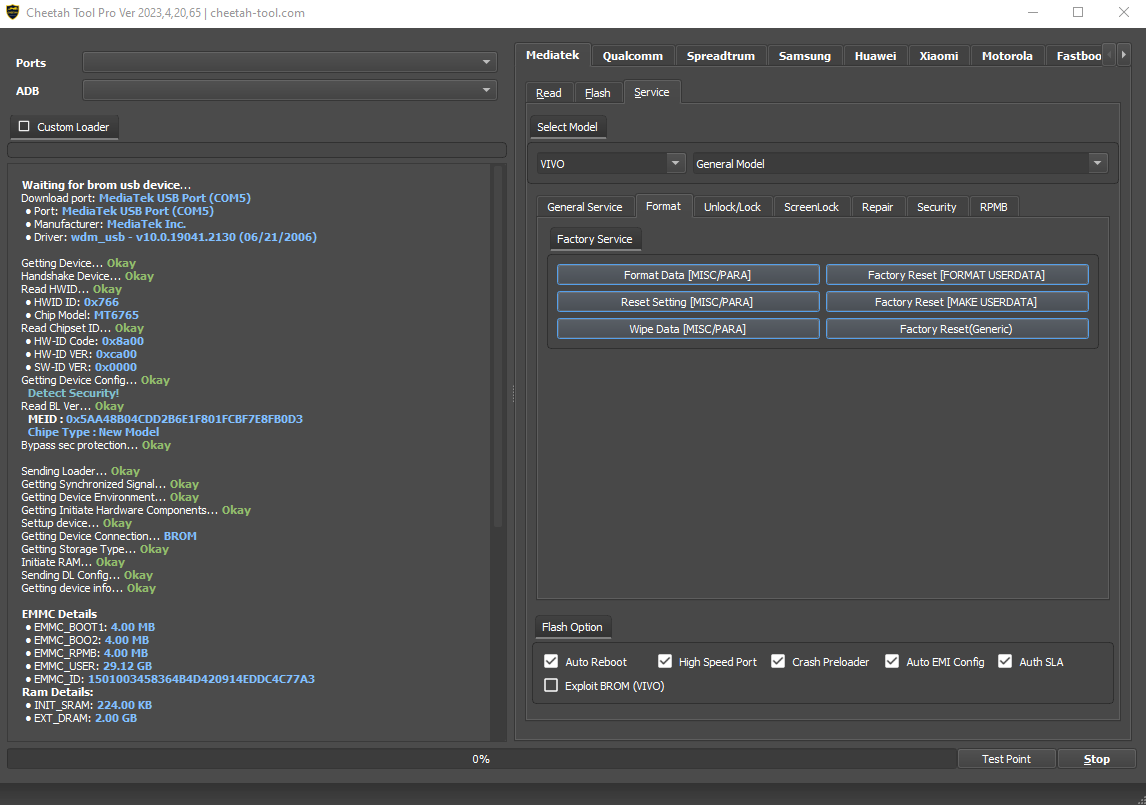Run Factory Reset [MAKE USERDATA]
This screenshot has width=1146, height=805.
tap(957, 301)
